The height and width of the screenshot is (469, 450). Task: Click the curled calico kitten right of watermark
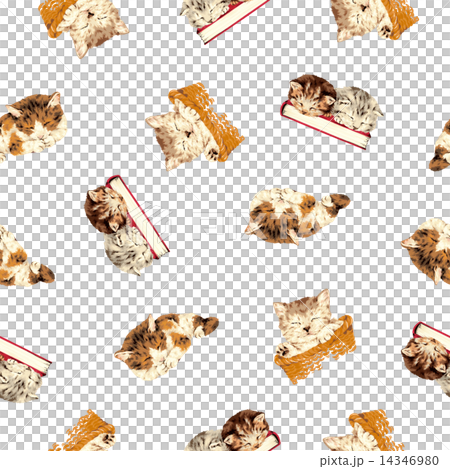click(297, 216)
